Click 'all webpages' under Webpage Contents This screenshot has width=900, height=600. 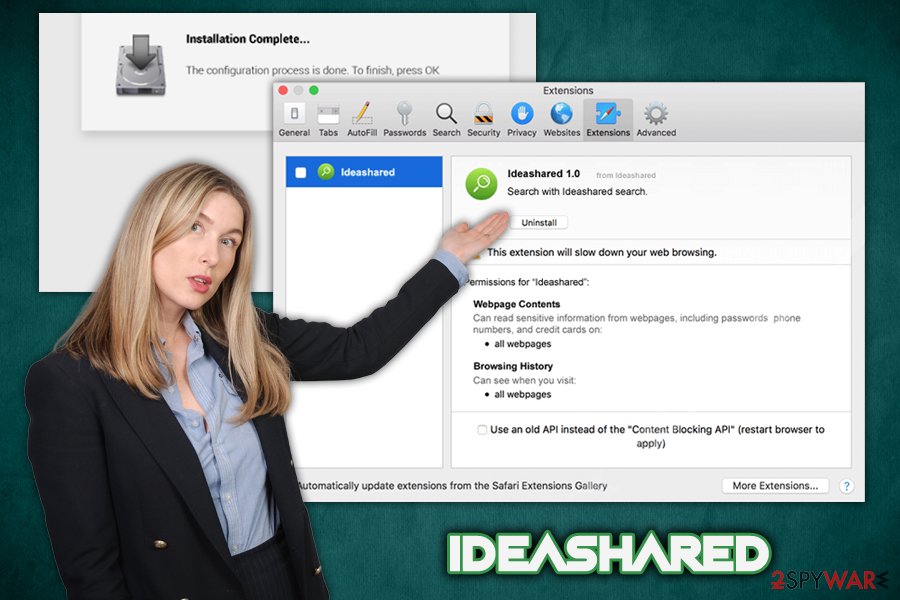pyautogui.click(x=522, y=344)
